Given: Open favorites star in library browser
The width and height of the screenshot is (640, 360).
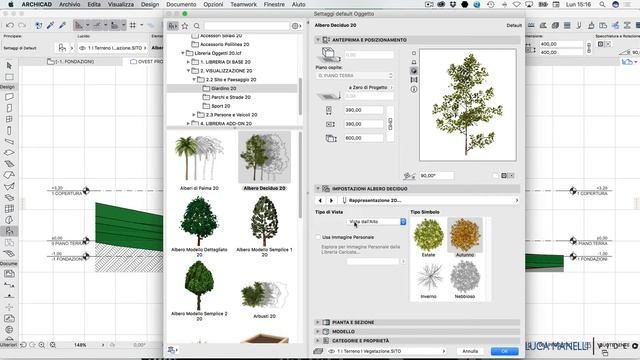Looking at the screenshot, I should click(x=185, y=26).
